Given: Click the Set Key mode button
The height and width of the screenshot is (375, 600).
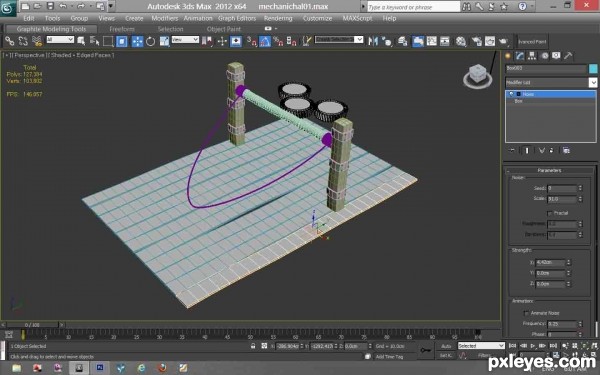Looking at the screenshot, I should [x=446, y=355].
